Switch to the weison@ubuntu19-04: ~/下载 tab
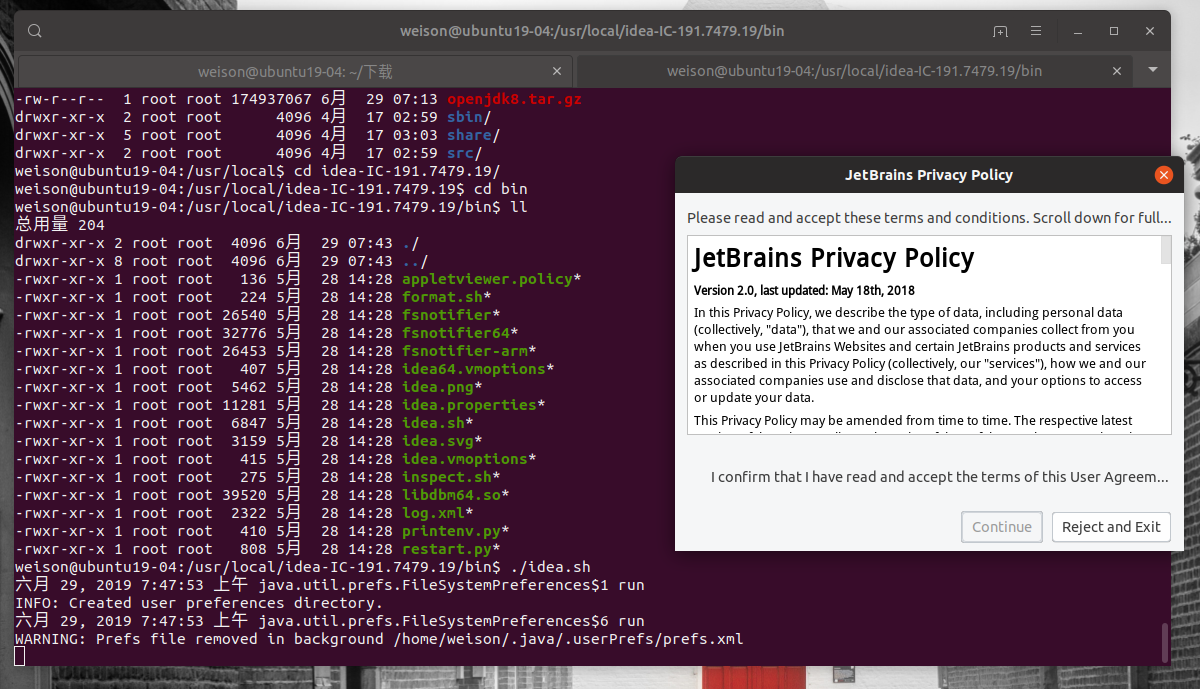Screen dimensions: 1200x689 pos(295,71)
